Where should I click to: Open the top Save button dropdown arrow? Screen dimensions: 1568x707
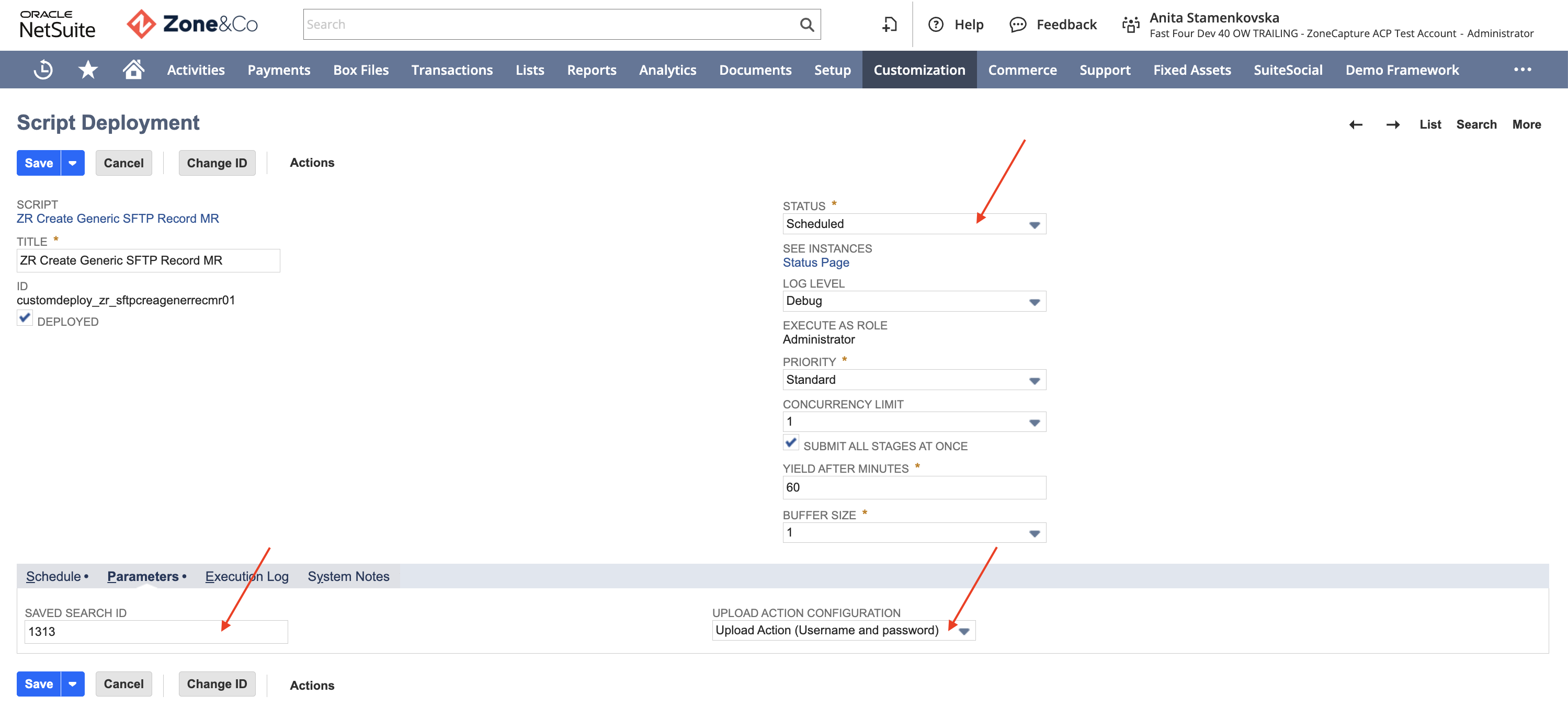(72, 163)
